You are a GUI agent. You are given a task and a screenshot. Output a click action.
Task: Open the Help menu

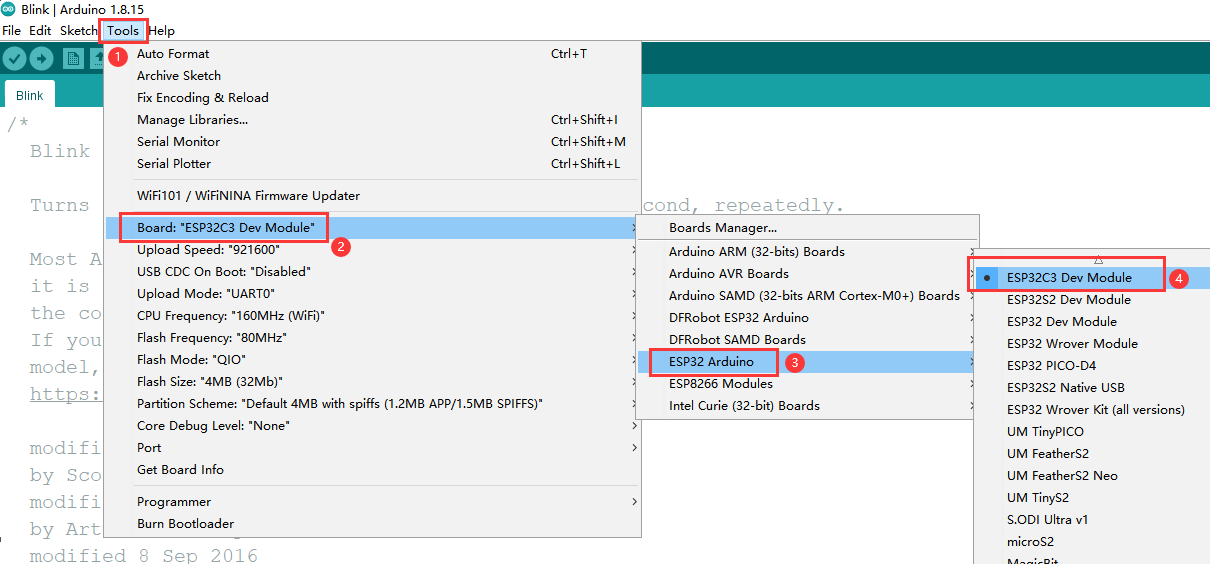(161, 31)
